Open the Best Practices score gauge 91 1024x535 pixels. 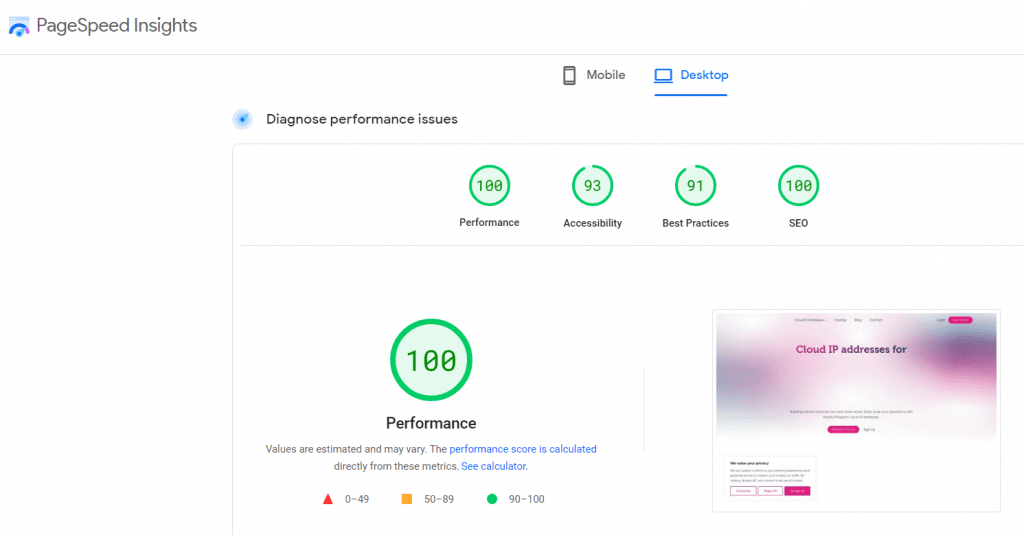pos(696,186)
